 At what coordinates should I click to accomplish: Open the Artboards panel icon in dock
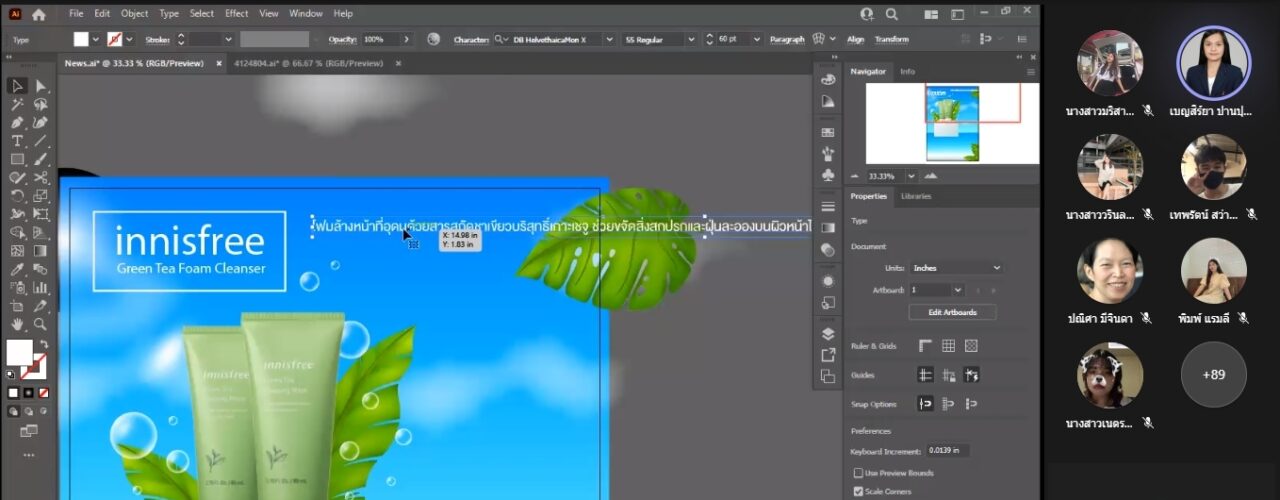tap(828, 376)
